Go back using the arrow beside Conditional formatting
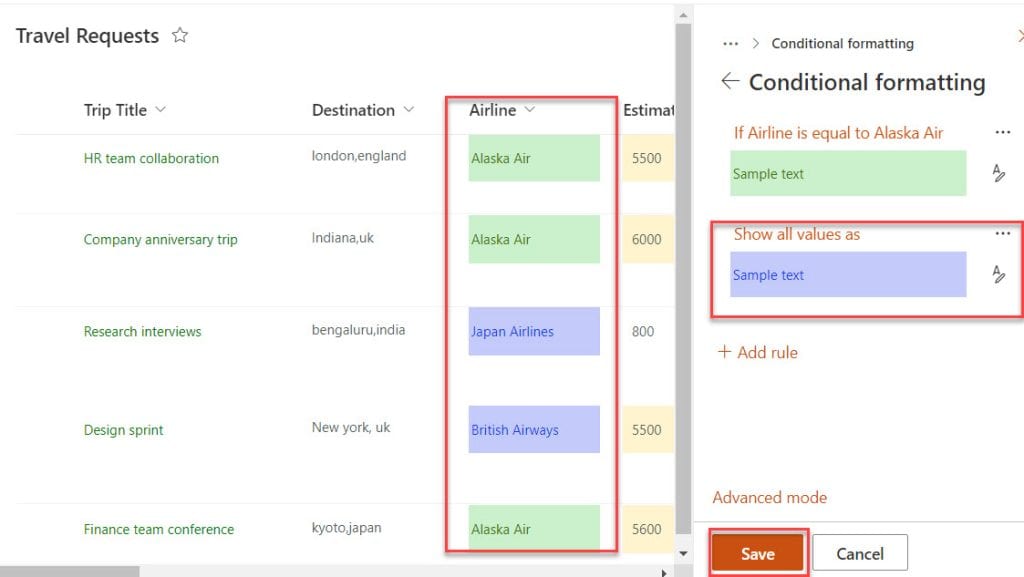Image resolution: width=1024 pixels, height=577 pixels. (x=730, y=81)
